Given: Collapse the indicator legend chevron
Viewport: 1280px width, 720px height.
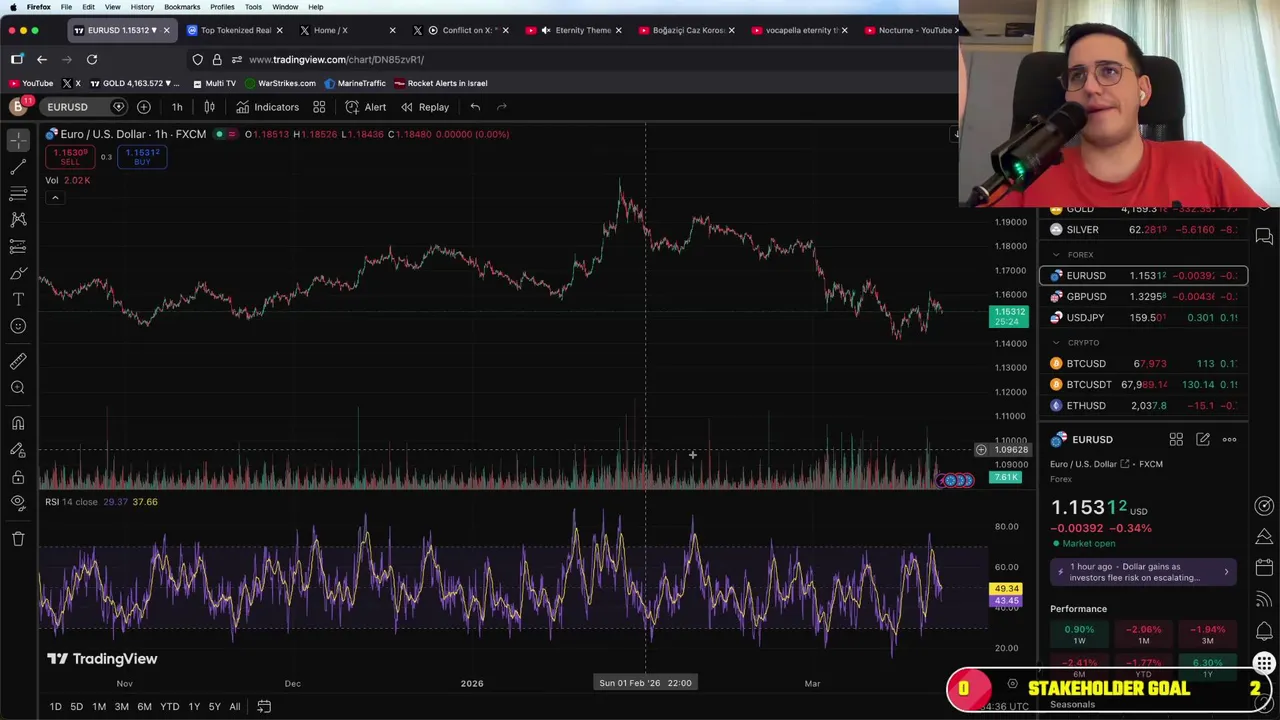Looking at the screenshot, I should tap(55, 198).
